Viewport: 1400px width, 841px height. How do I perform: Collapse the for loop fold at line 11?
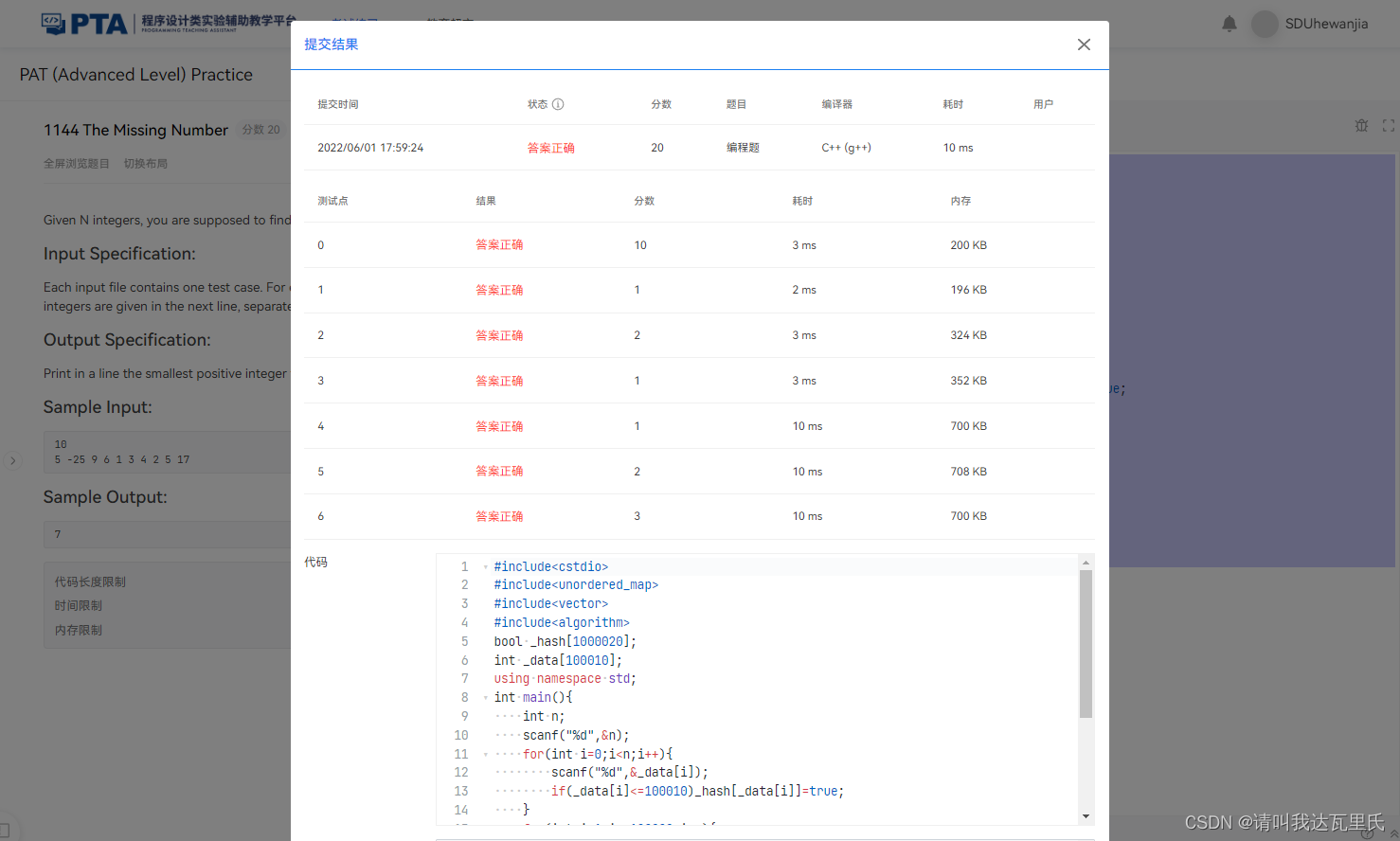(485, 755)
